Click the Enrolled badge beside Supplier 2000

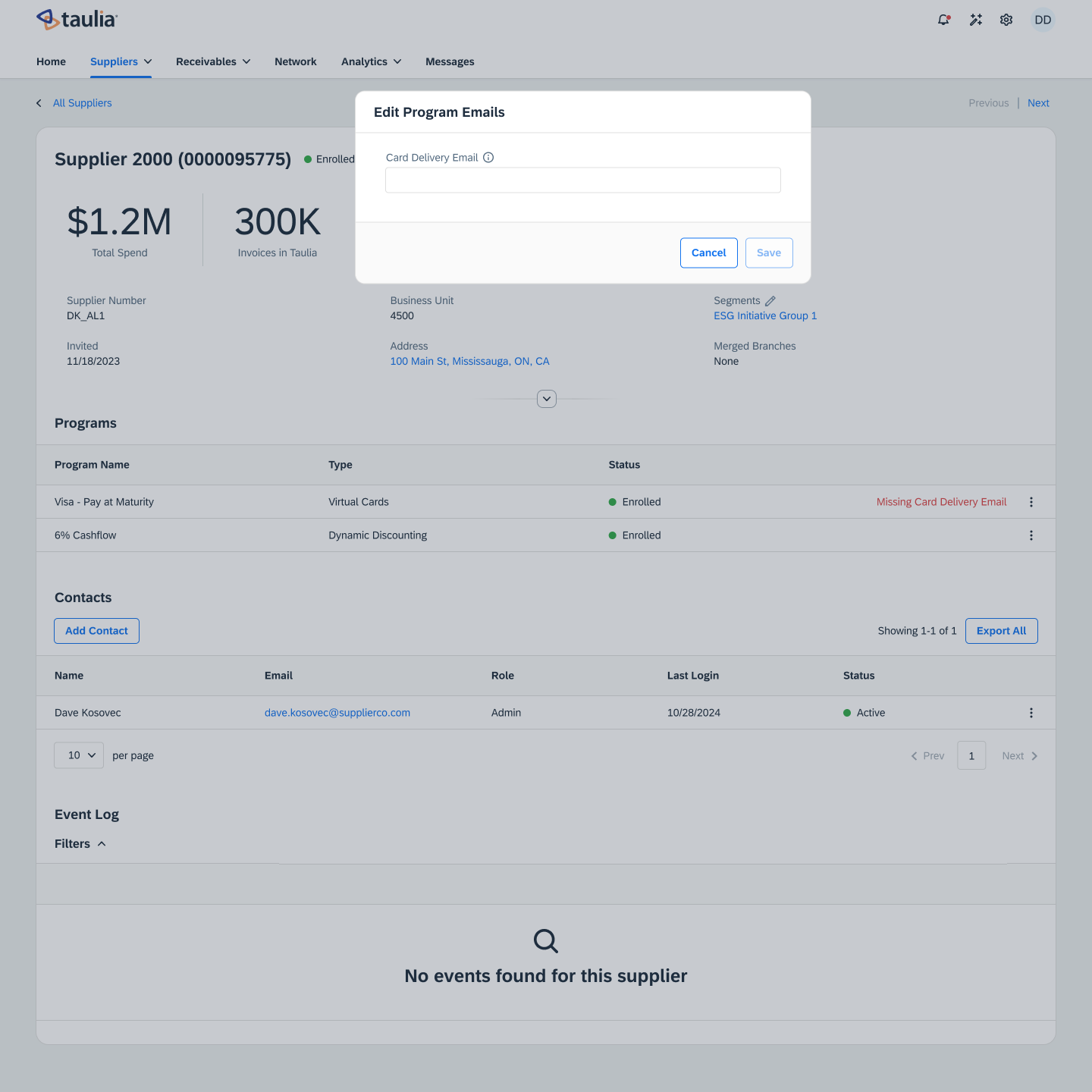(329, 159)
